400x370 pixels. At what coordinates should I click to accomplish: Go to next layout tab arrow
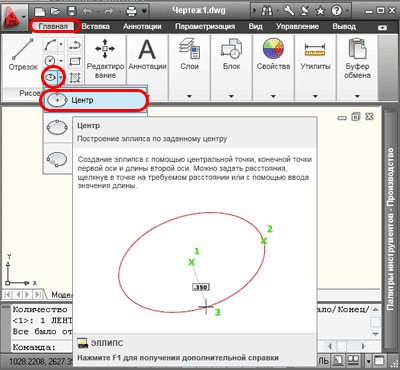point(28,295)
